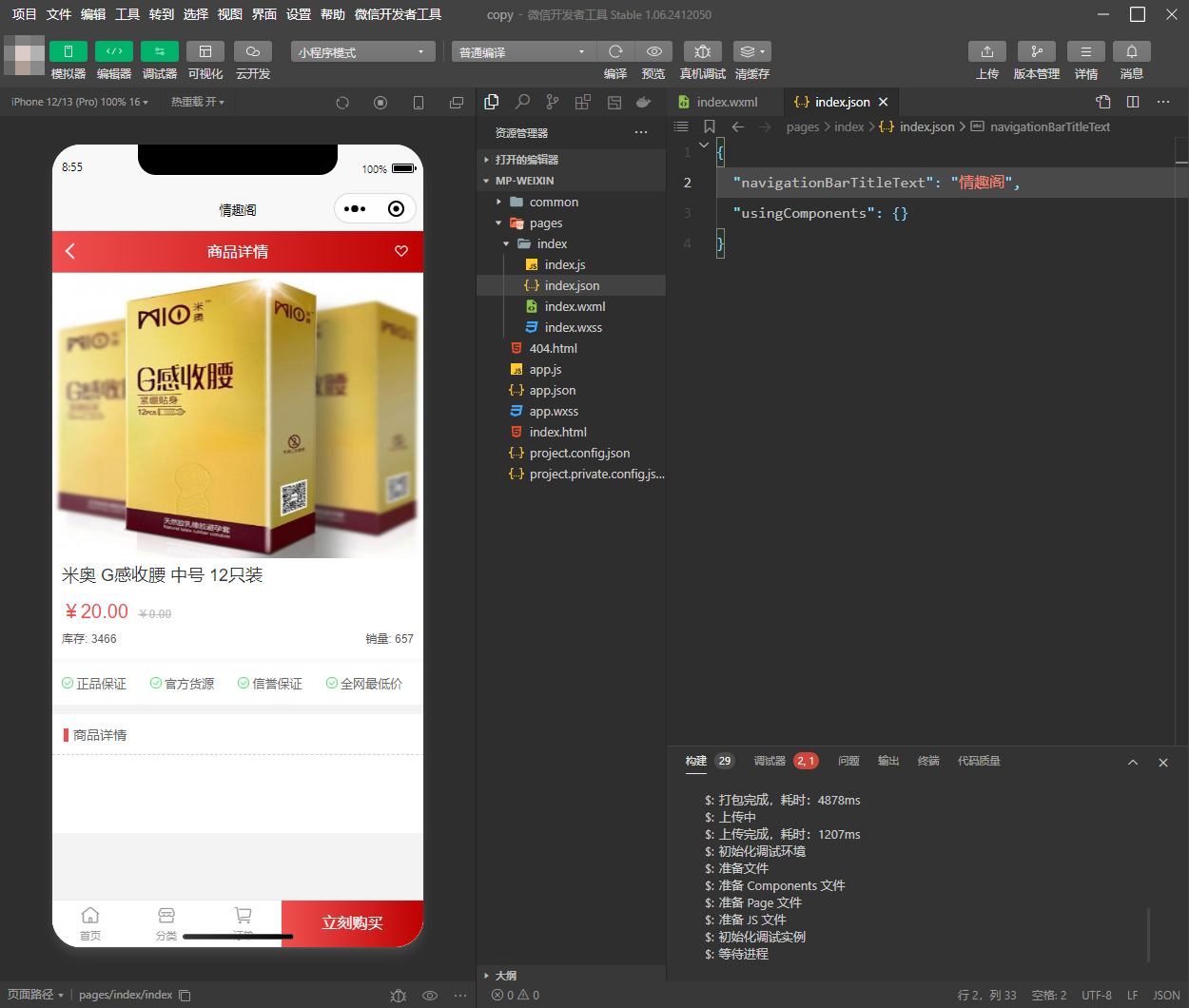The width and height of the screenshot is (1189, 1008).
Task: Open the 普通编译 compile mode dropdown
Action: pos(522,52)
